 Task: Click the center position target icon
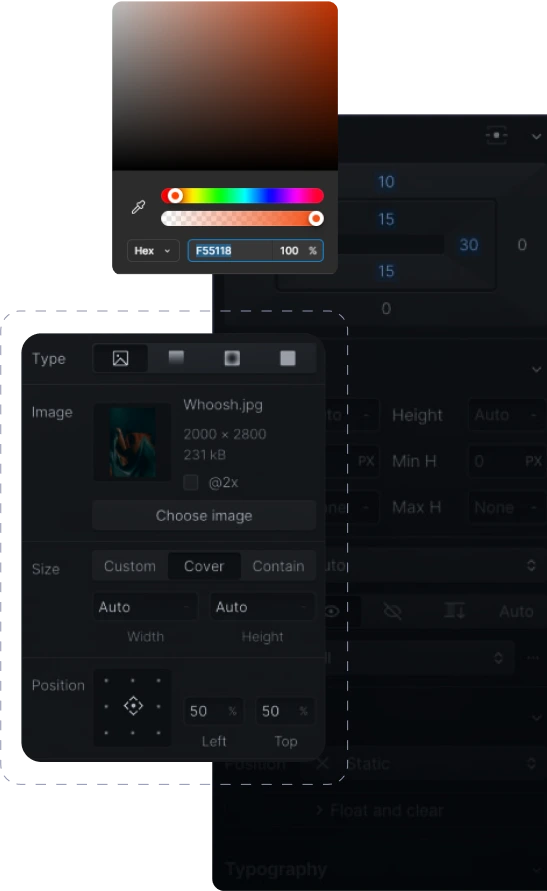133,706
